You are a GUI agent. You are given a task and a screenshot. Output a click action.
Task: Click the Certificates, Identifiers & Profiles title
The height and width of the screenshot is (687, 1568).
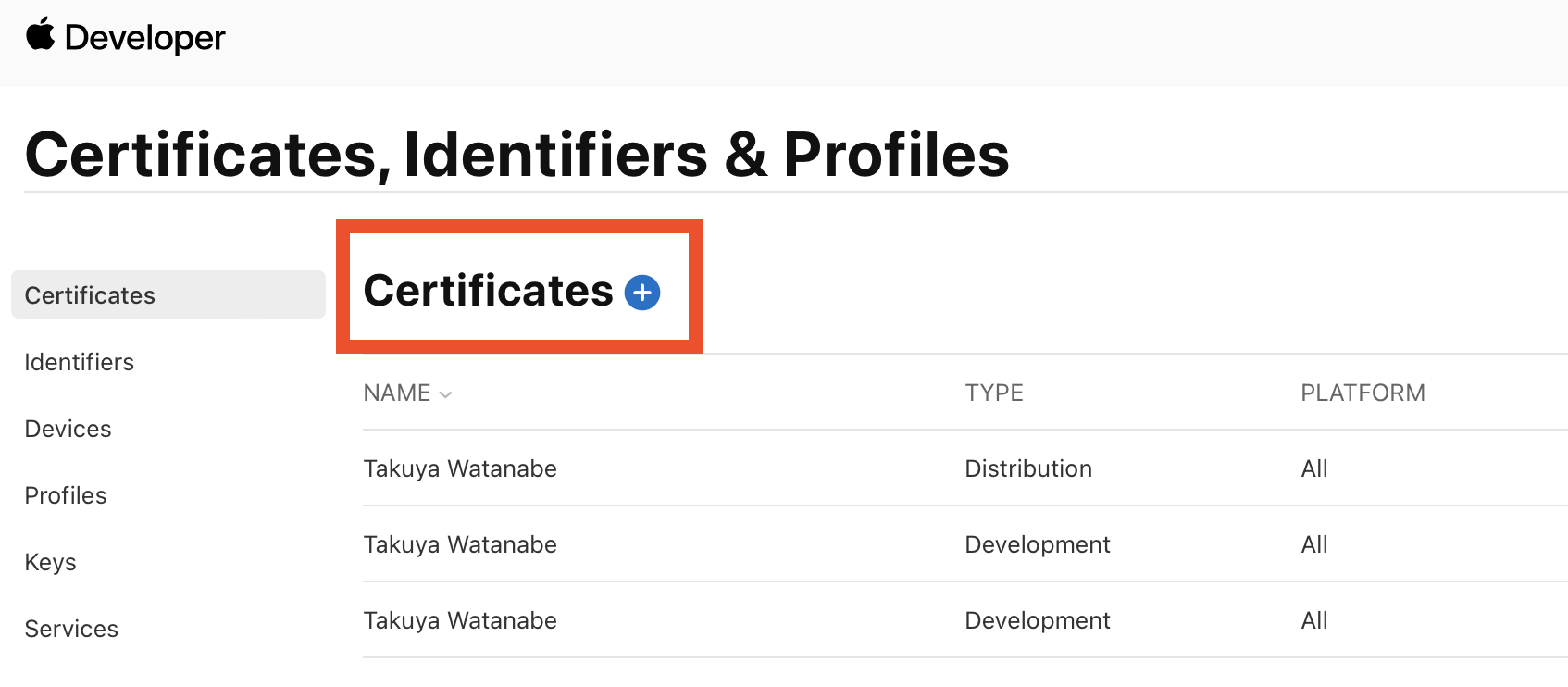[516, 154]
